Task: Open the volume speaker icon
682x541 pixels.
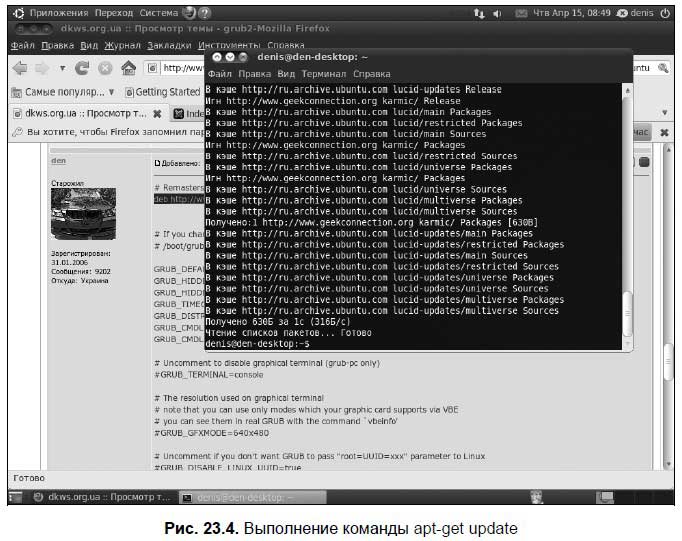Action: click(x=497, y=13)
